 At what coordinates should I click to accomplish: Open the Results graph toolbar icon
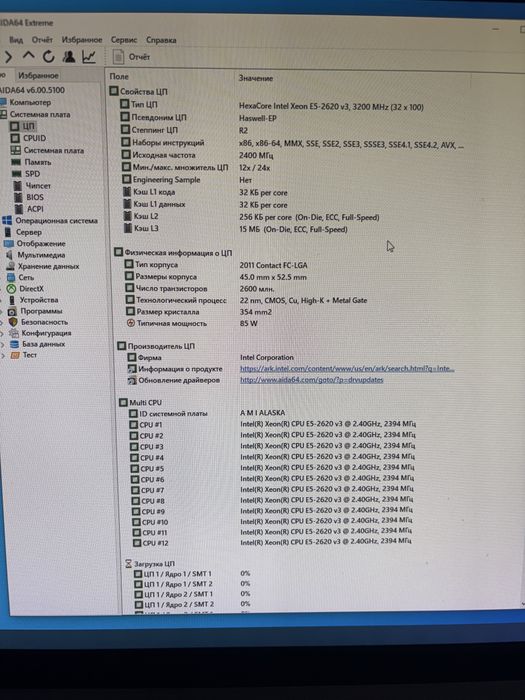coord(89,57)
